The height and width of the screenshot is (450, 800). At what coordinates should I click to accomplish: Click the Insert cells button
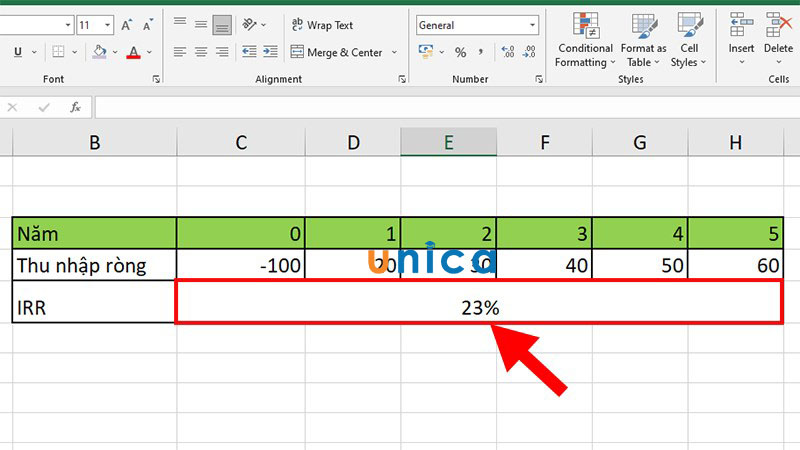741,39
